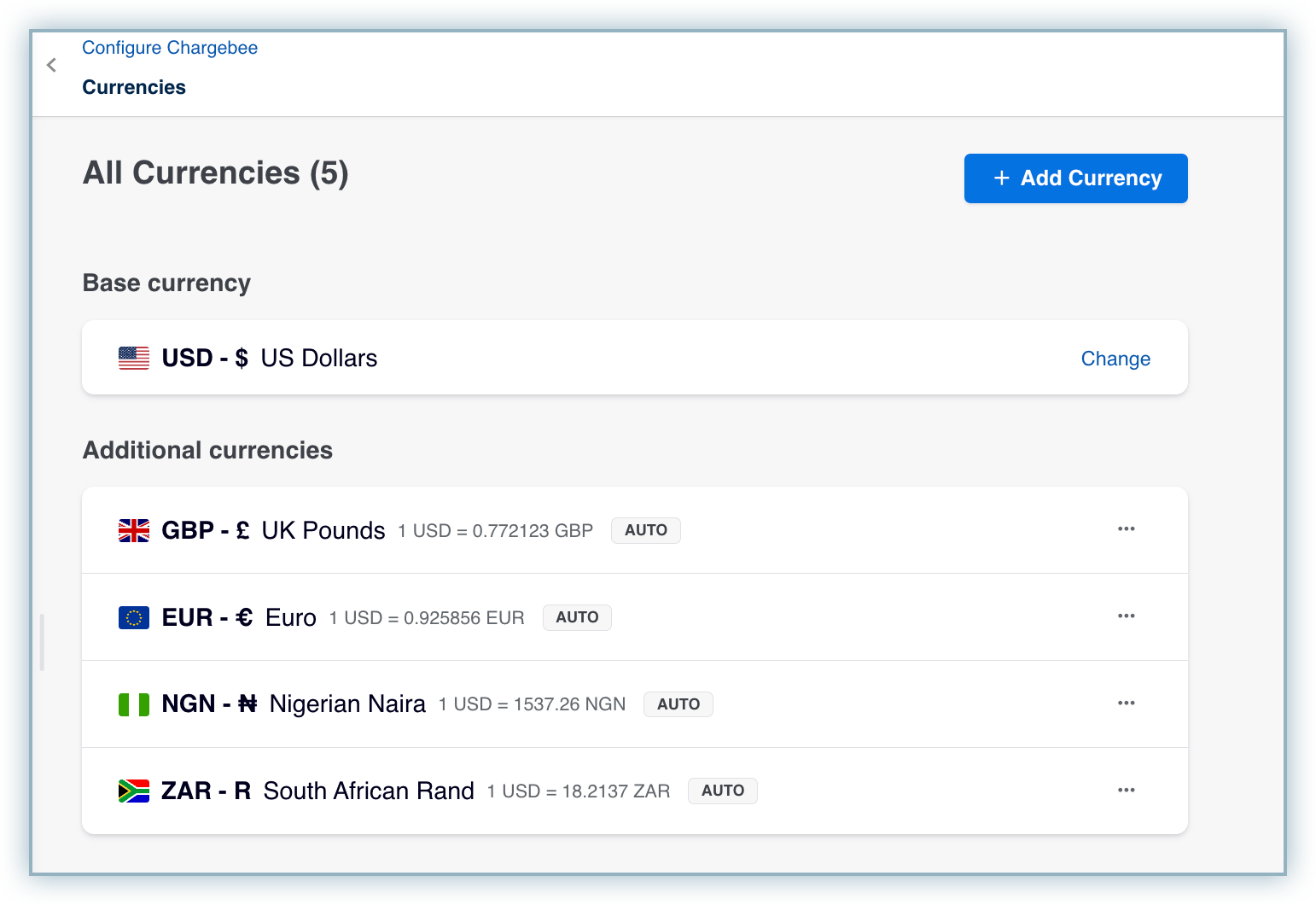
Task: Select the USD US Dollars base currency row
Action: pos(597,358)
